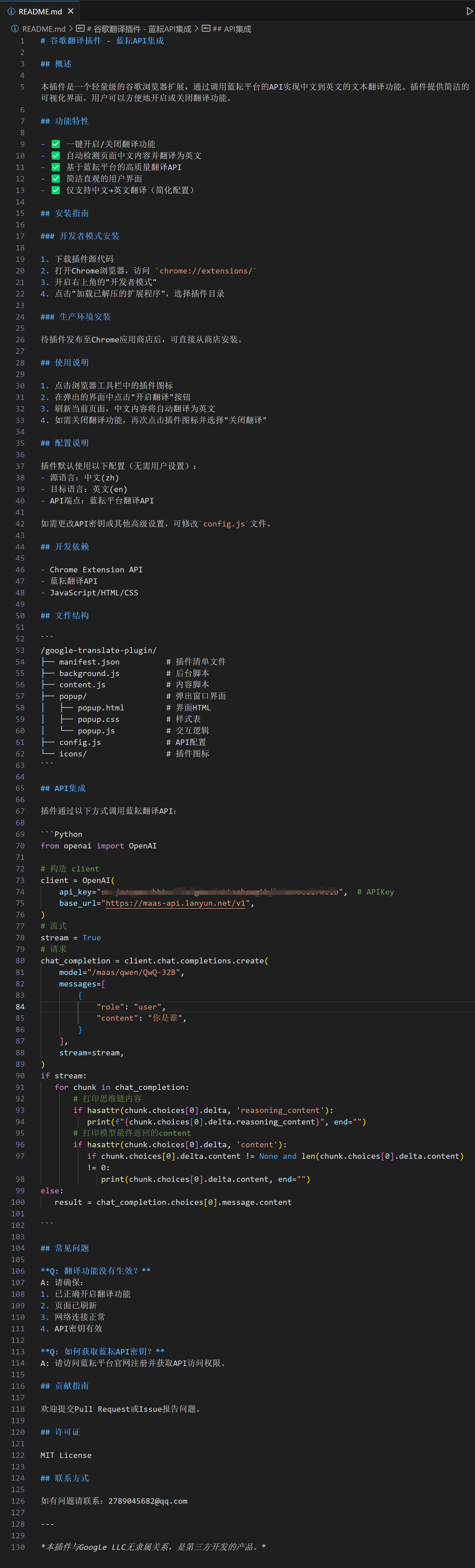Click the '## 安装指南' heading
Screen dimensions: 475x1568
[65, 213]
